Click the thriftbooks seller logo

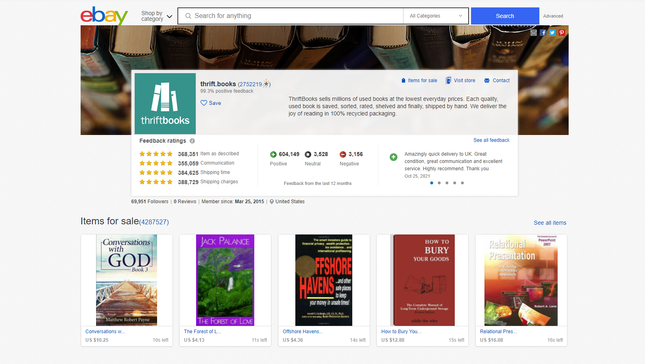pyautogui.click(x=165, y=104)
